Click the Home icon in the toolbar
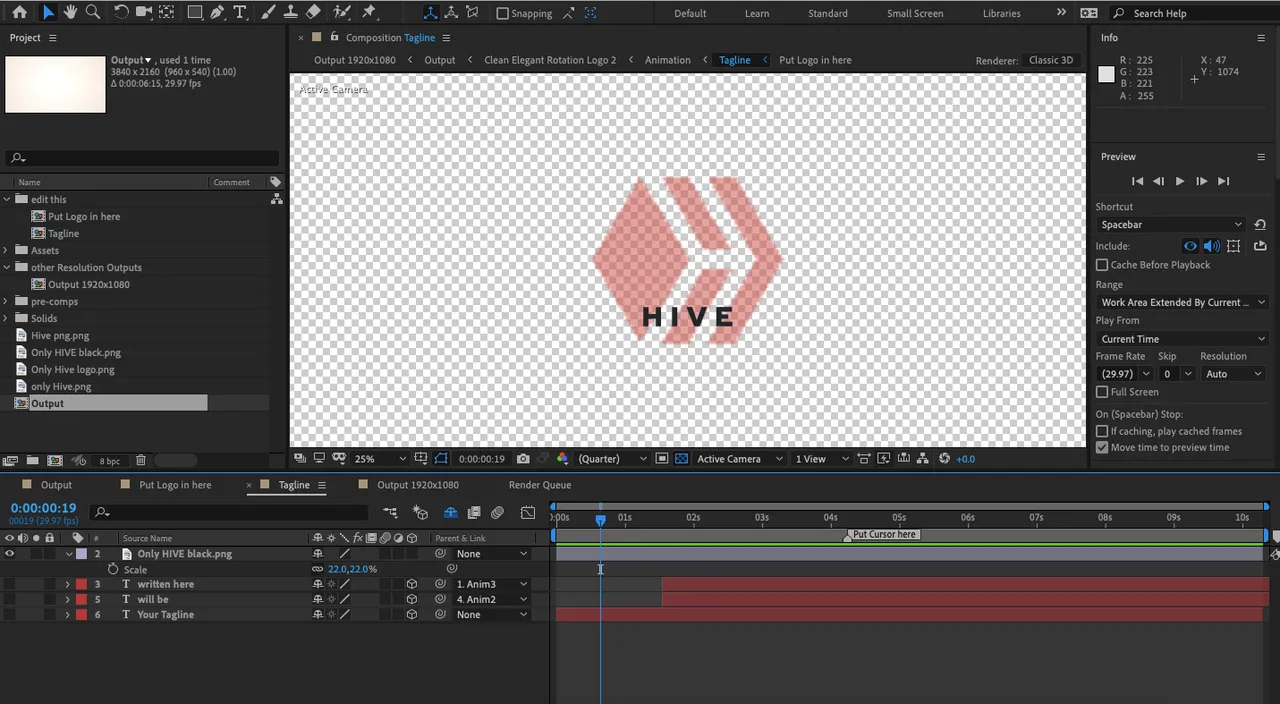Viewport: 1280px width, 704px height. [19, 13]
